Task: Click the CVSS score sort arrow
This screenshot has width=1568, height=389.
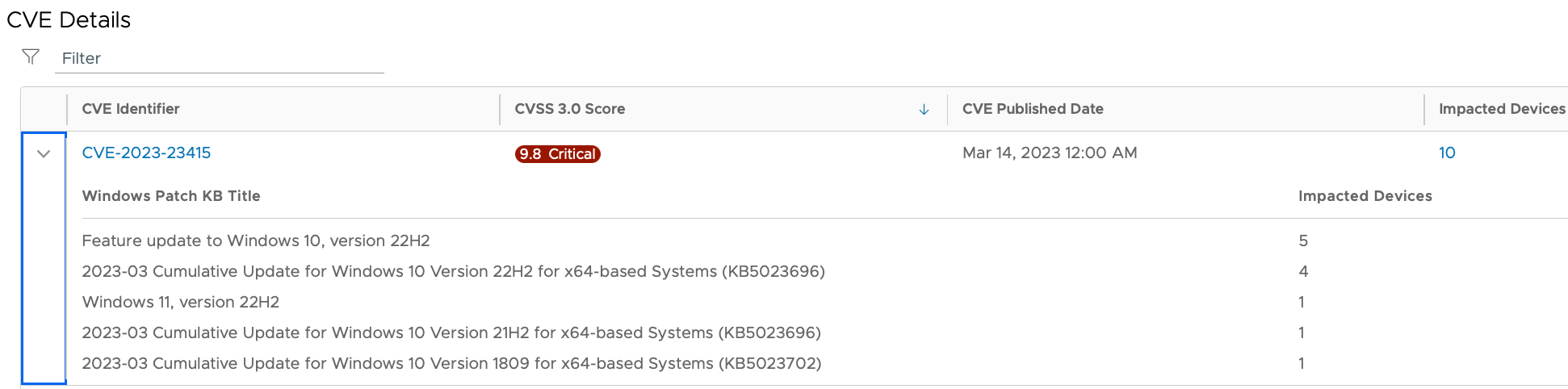Action: click(x=924, y=110)
